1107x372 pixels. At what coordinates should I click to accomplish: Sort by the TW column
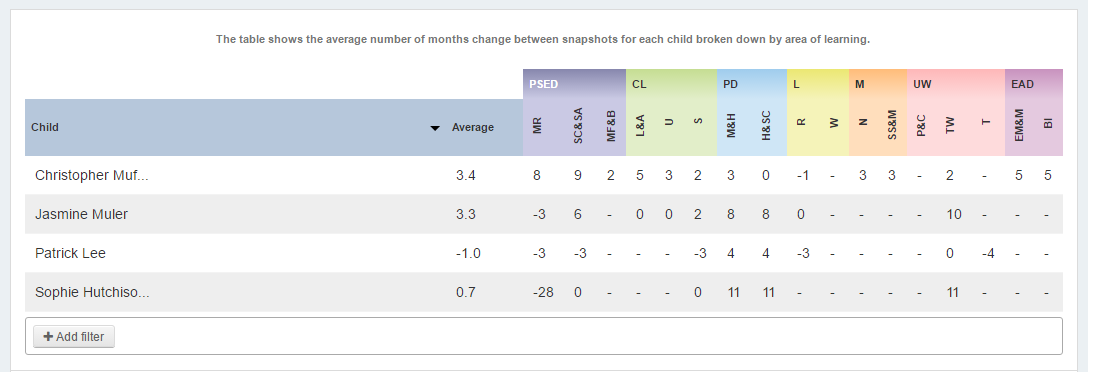point(950,128)
